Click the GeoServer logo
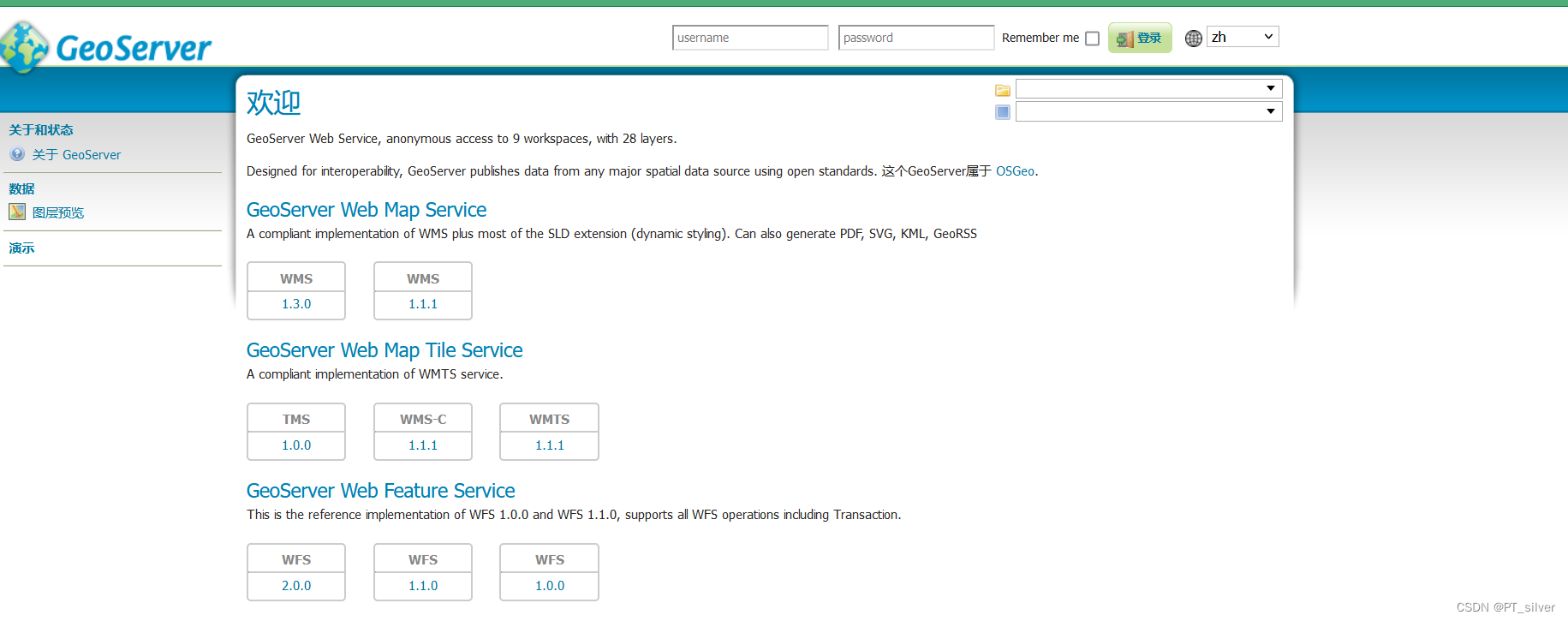The image size is (1568, 621). pos(106,46)
